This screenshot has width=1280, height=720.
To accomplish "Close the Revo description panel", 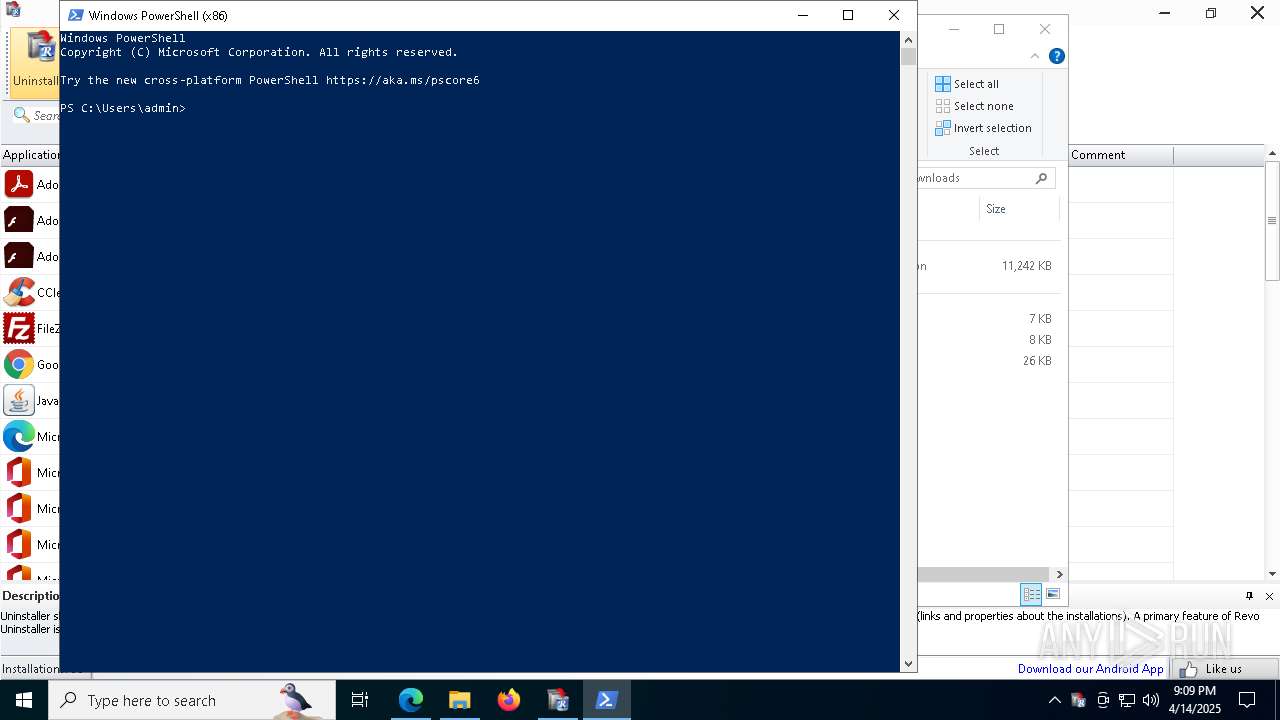I will [x=1269, y=596].
